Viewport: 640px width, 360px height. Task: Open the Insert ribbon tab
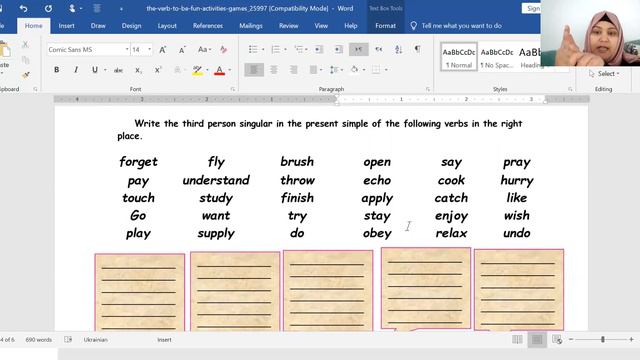tap(67, 26)
